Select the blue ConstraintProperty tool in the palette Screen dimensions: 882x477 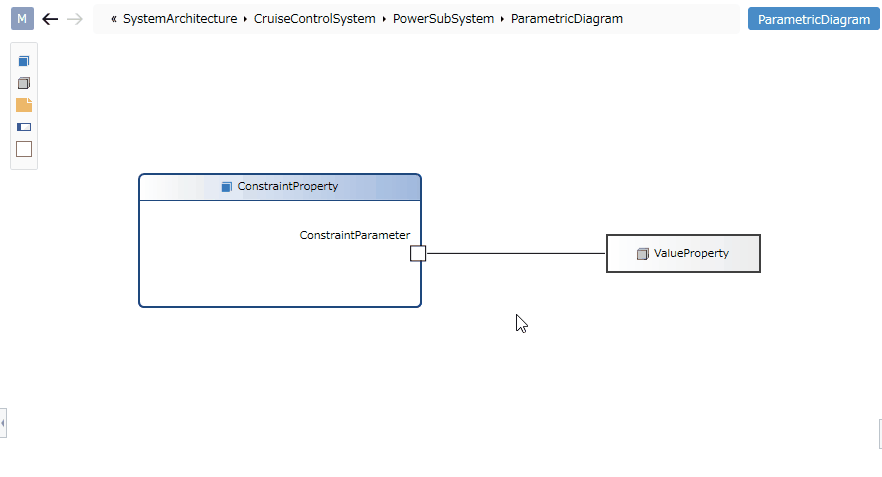pyautogui.click(x=24, y=61)
